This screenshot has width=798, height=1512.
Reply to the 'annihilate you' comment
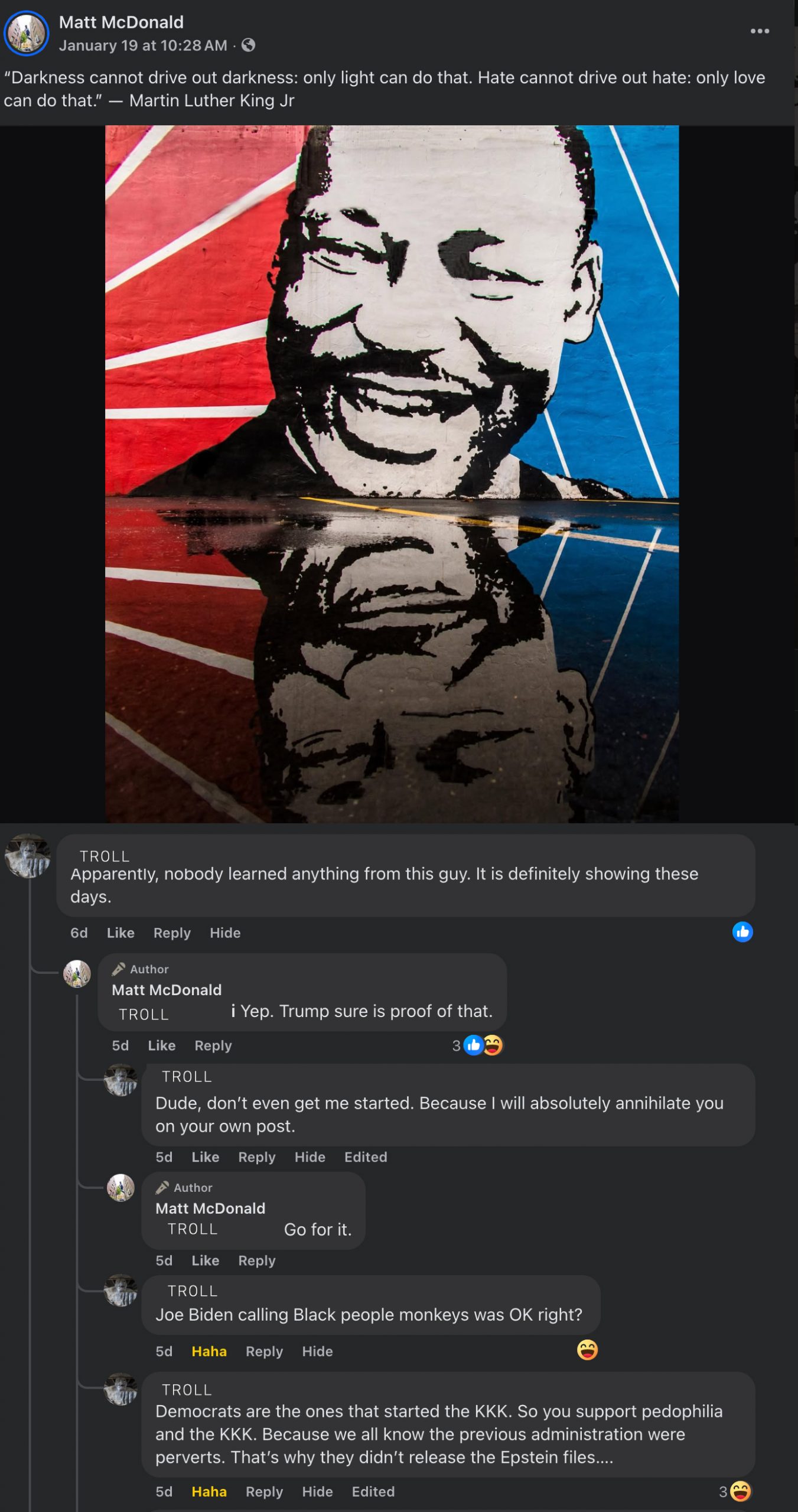pyautogui.click(x=257, y=1157)
